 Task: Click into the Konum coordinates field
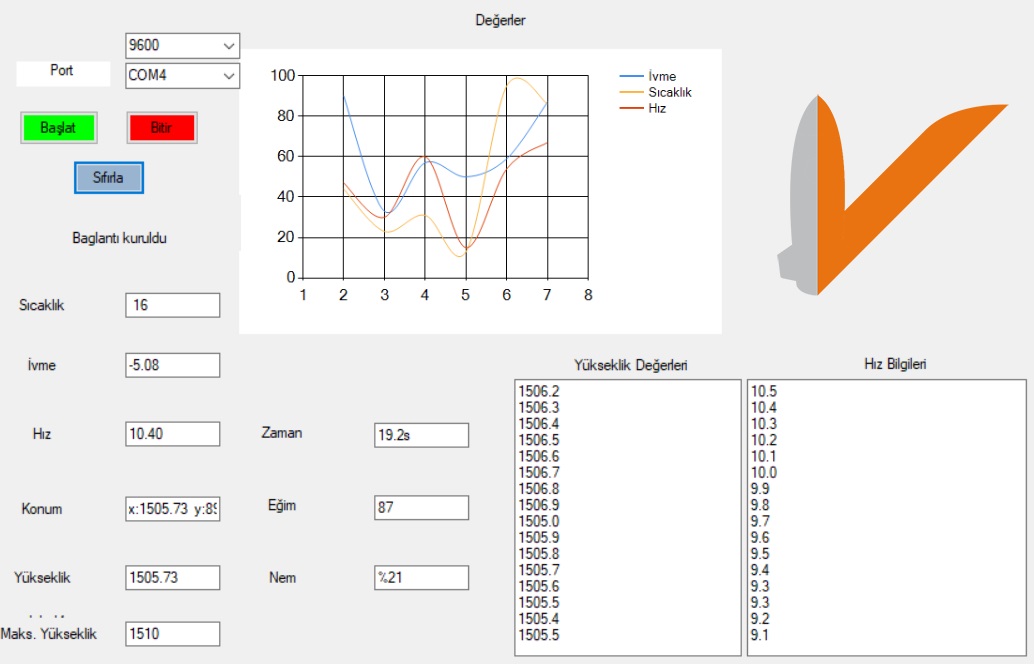172,509
